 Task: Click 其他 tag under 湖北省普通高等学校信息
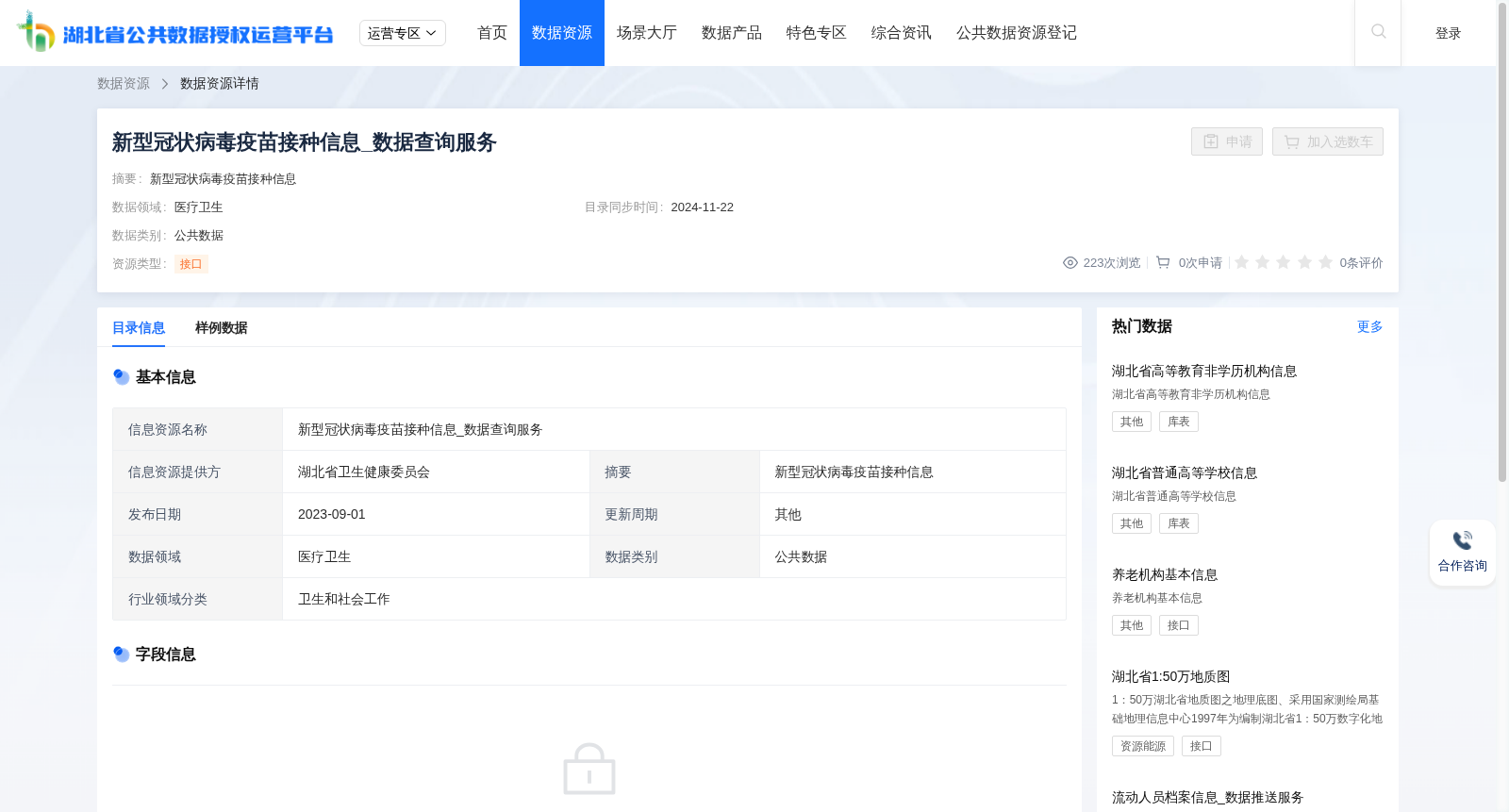tap(1132, 523)
